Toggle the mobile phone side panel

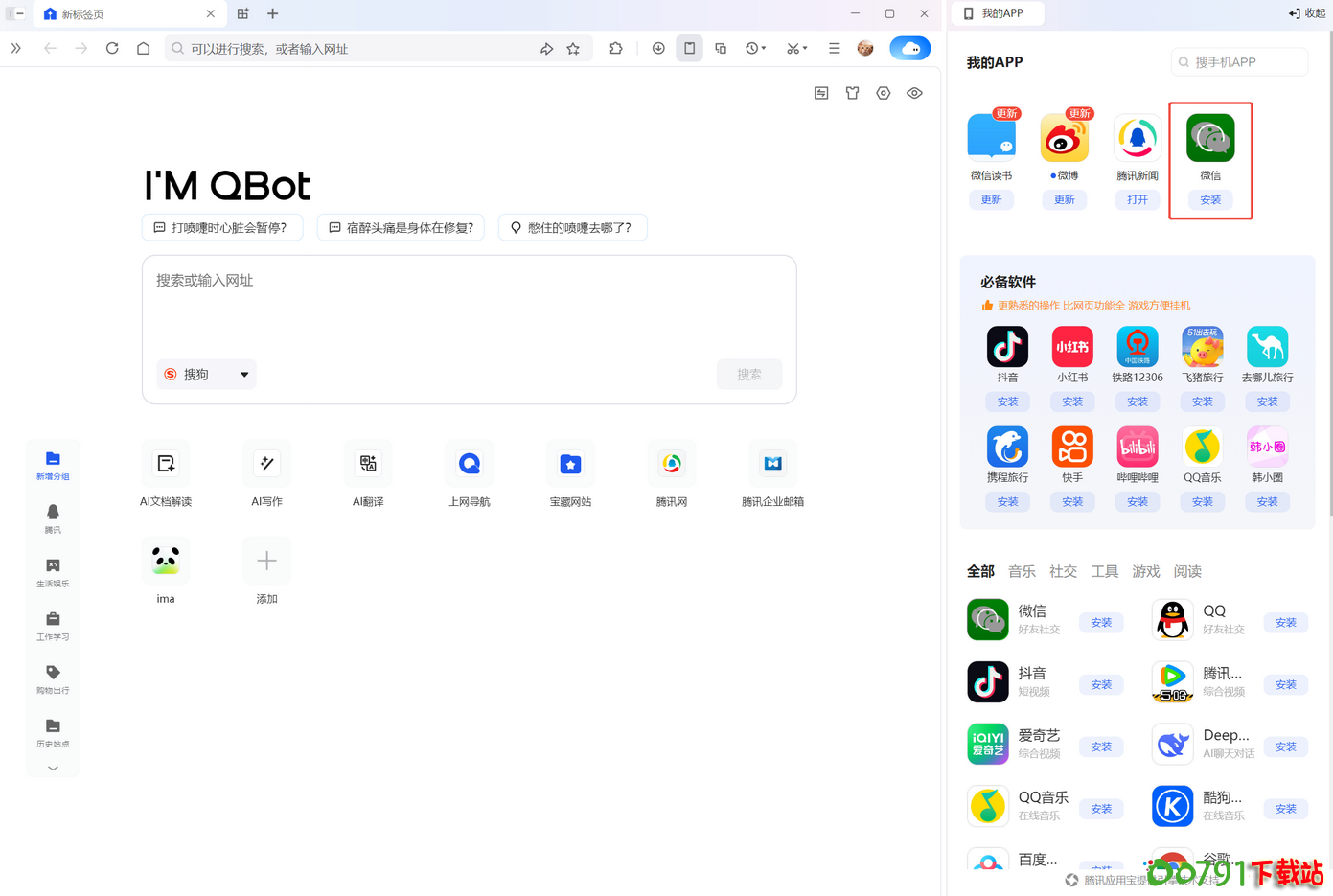pos(689,48)
